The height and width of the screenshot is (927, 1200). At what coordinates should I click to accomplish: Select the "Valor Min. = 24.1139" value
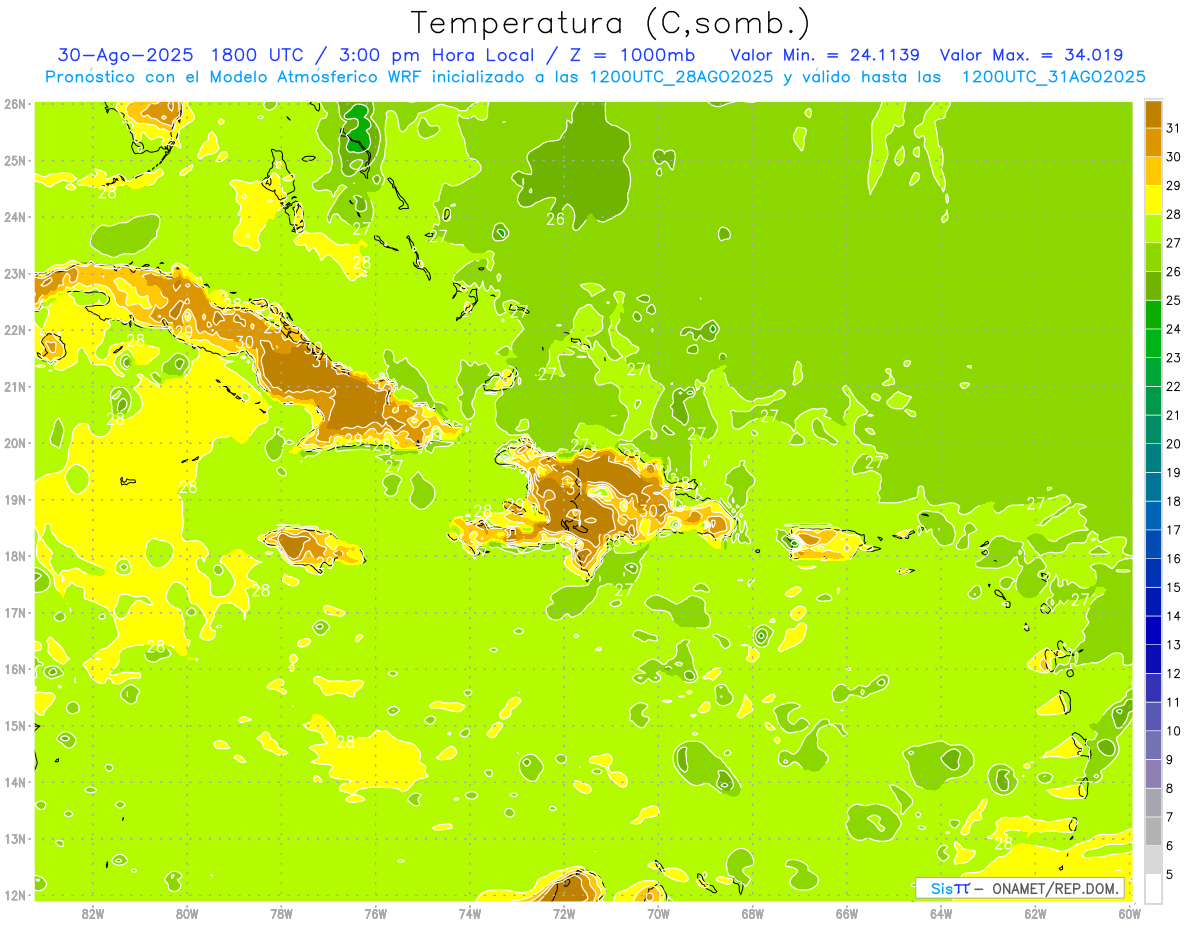pos(825,55)
